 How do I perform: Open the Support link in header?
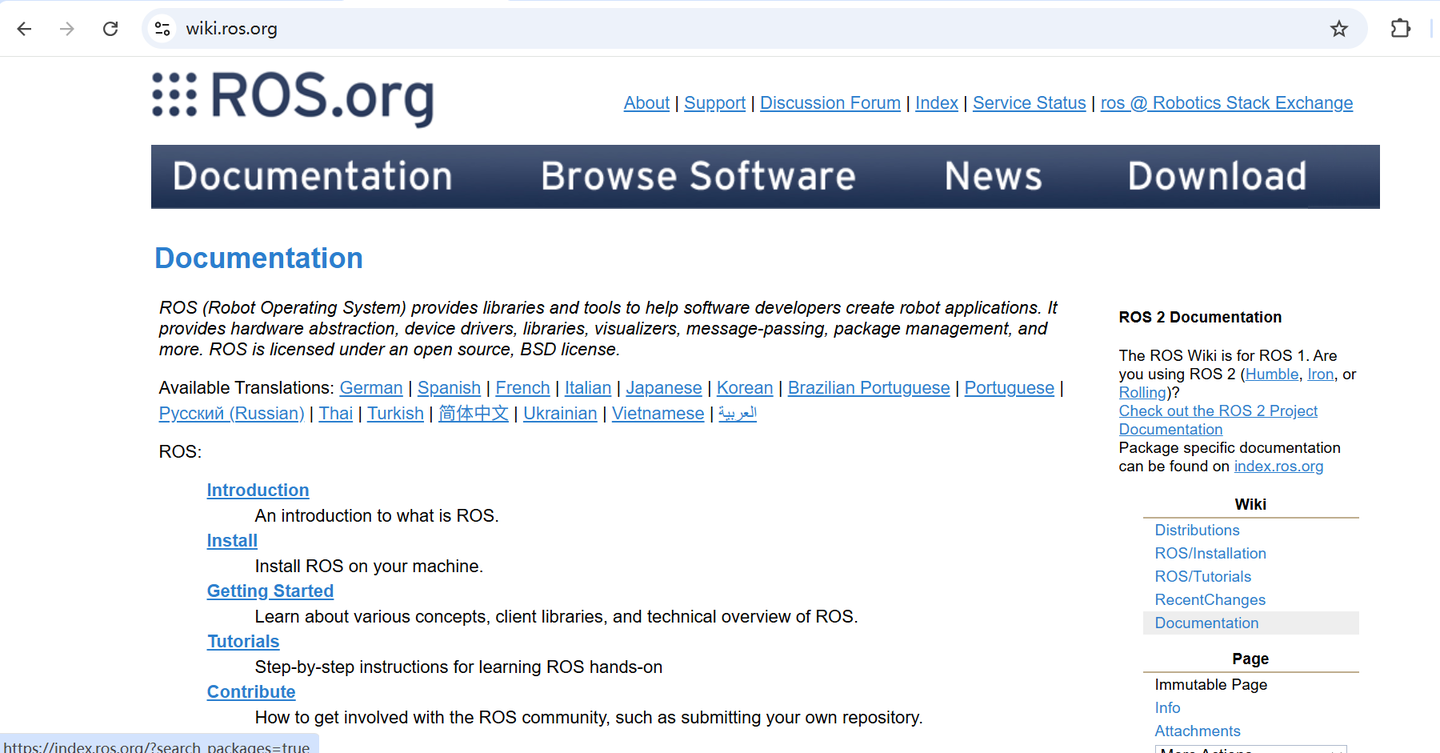pos(715,103)
